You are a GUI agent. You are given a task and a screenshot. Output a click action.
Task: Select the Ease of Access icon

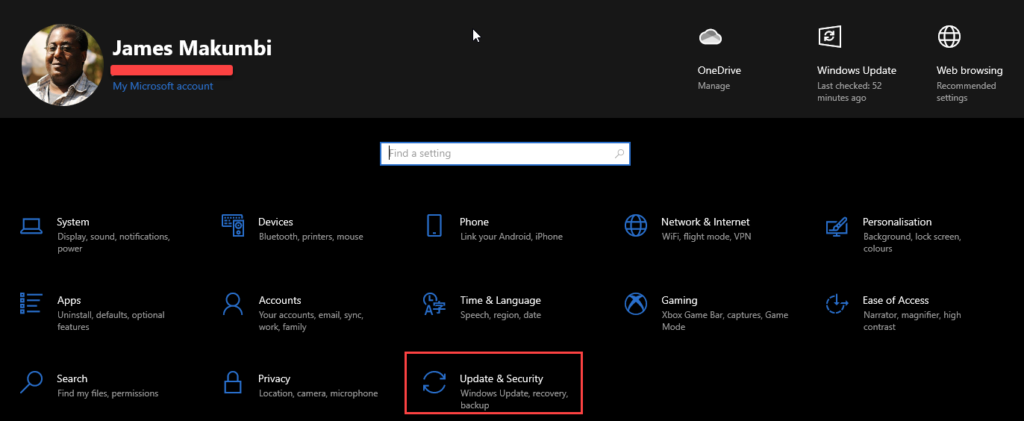837,304
